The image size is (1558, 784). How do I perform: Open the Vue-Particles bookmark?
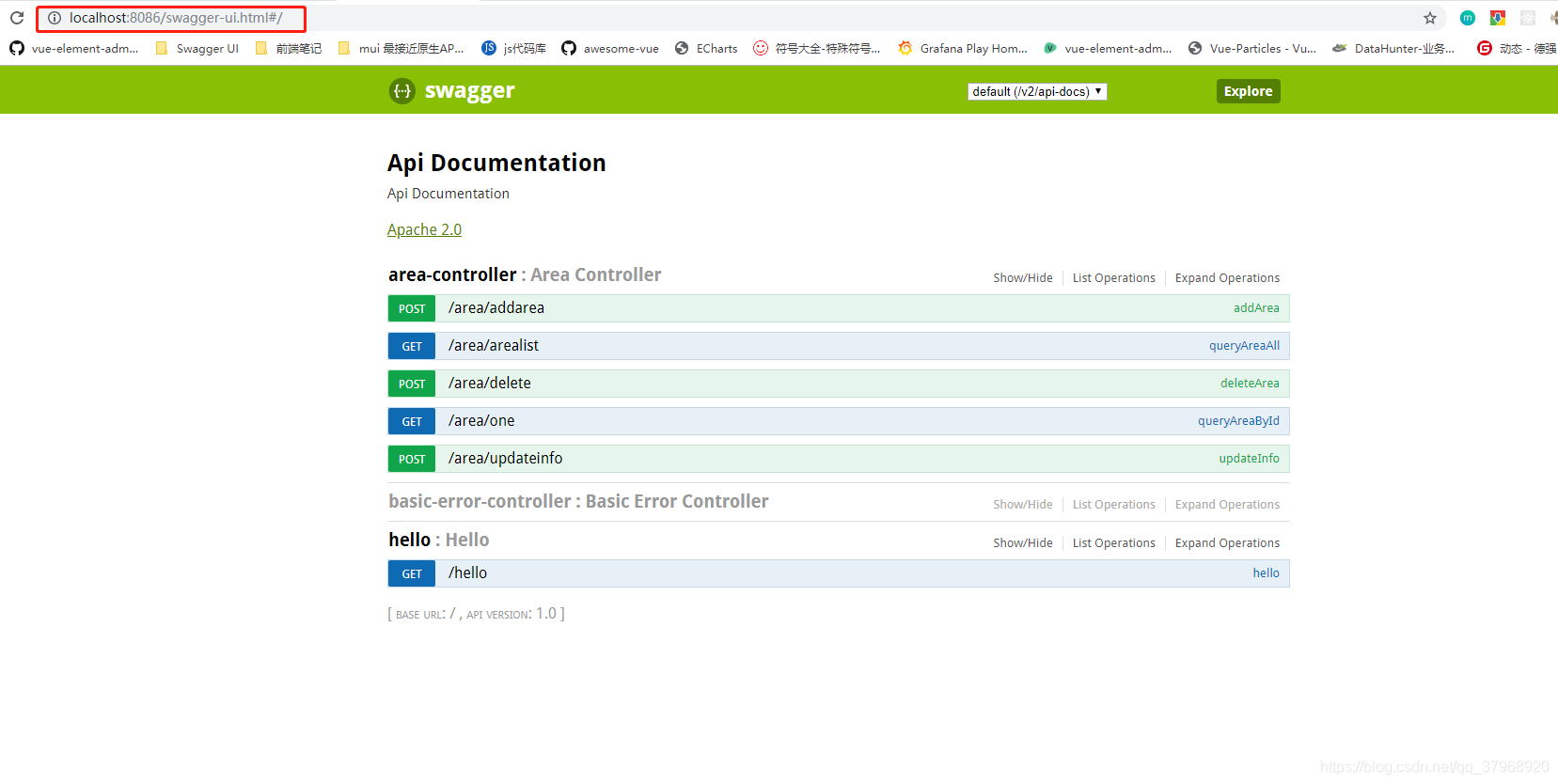tap(1252, 48)
